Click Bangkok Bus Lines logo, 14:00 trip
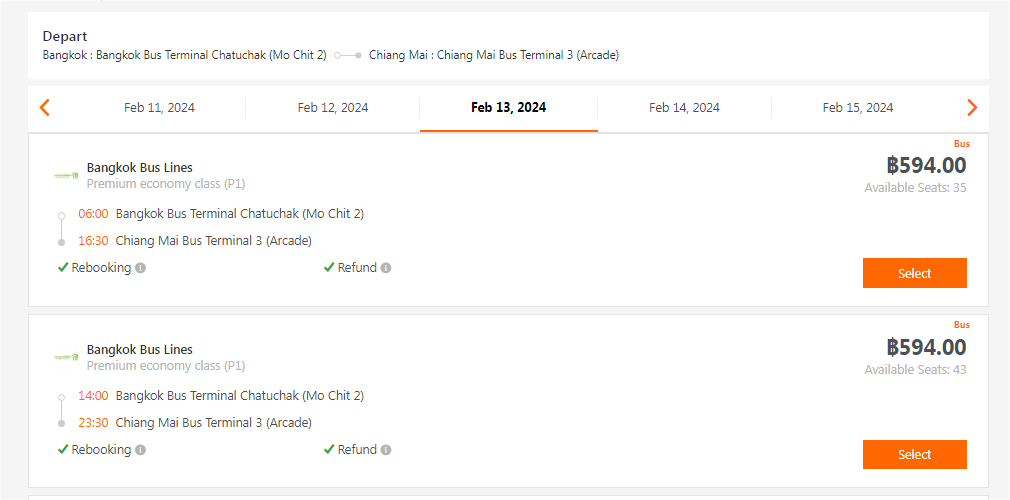The image size is (1010, 500). (x=66, y=357)
